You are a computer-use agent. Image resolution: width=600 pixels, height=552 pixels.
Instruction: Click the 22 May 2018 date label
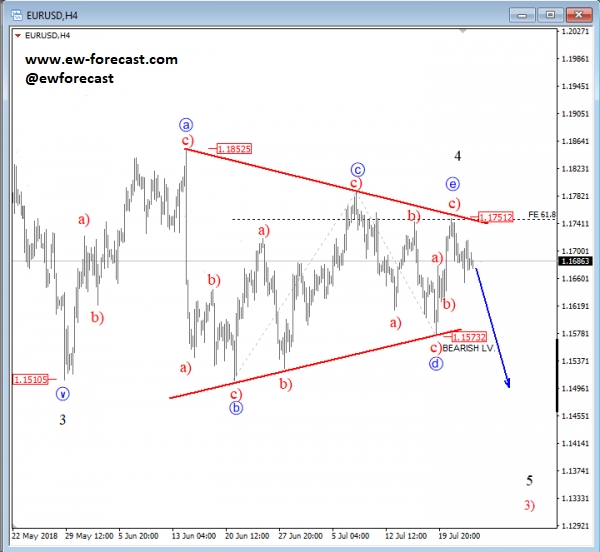point(35,536)
